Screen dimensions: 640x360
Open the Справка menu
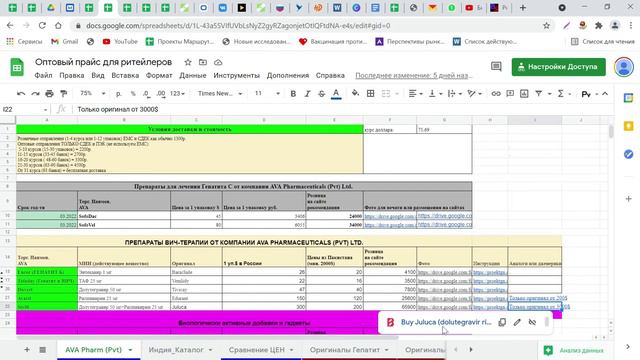pyautogui.click(x=330, y=76)
